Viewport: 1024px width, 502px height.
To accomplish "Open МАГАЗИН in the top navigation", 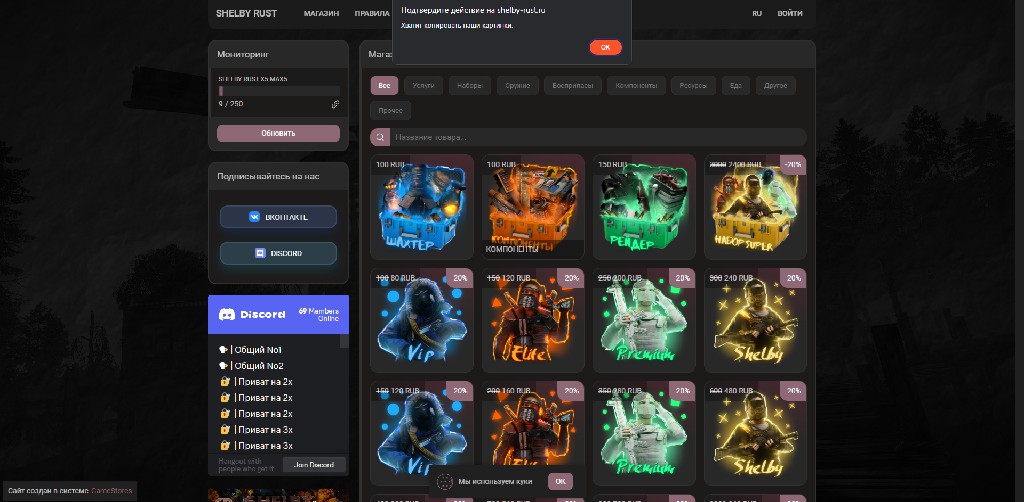I will [321, 14].
